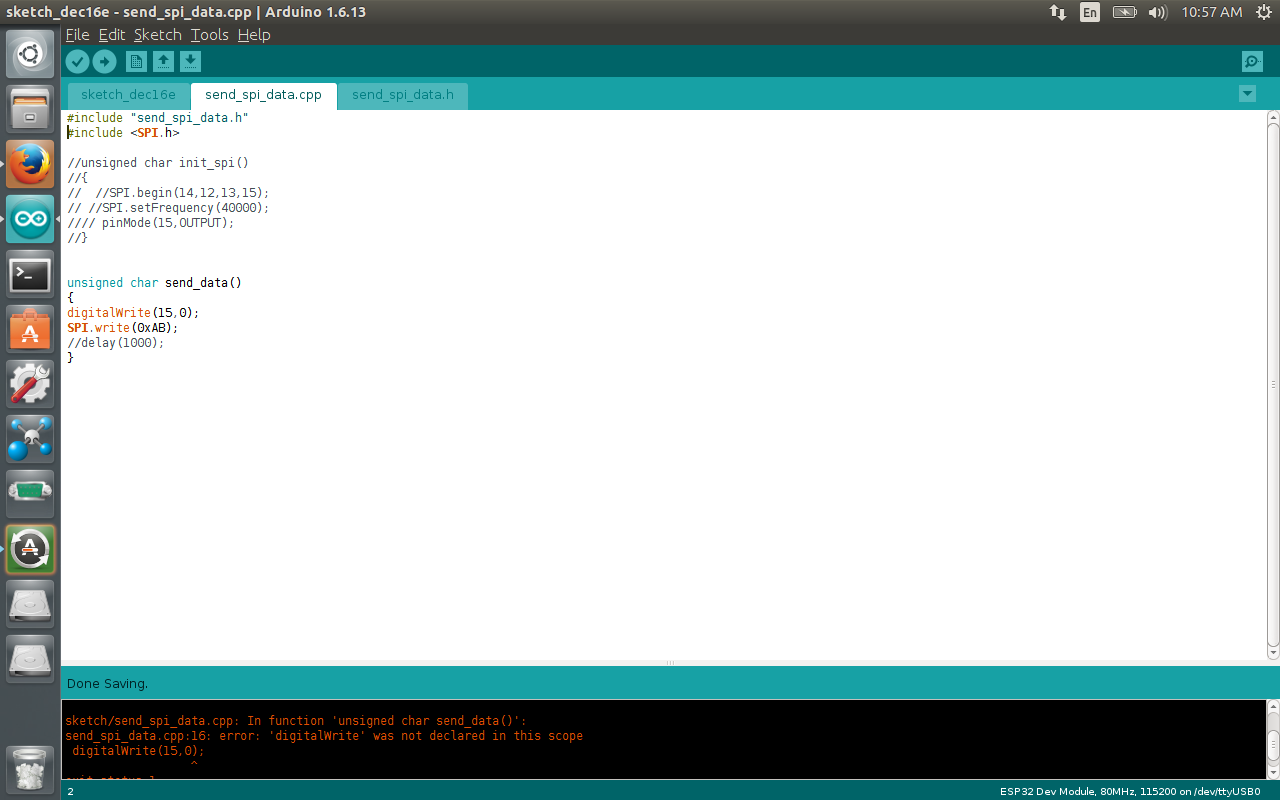Click the Upload arrow toolbar button
The height and width of the screenshot is (800, 1280).
click(x=104, y=62)
